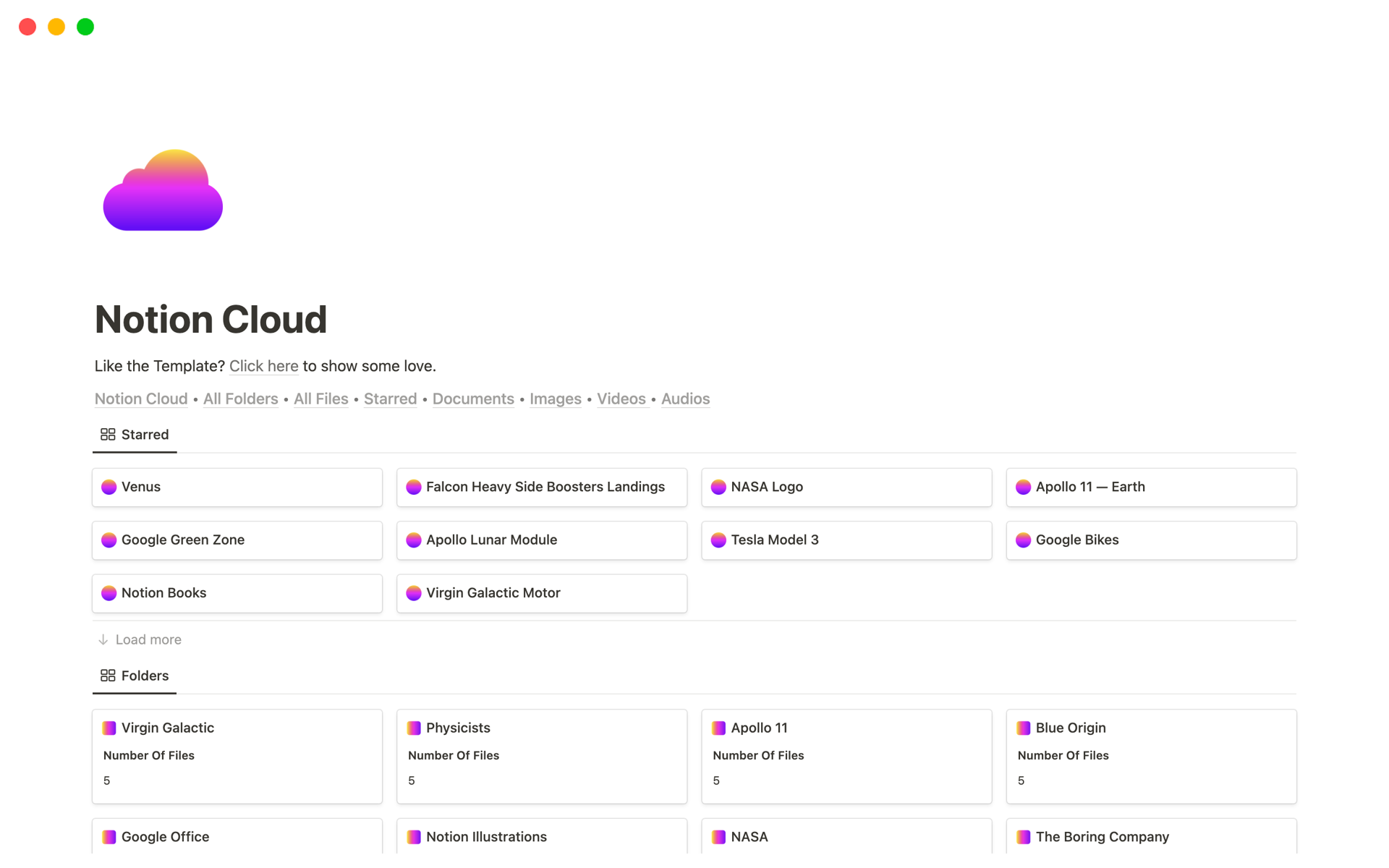Follow the Click here link
The width and height of the screenshot is (1389, 868).
coord(263,366)
